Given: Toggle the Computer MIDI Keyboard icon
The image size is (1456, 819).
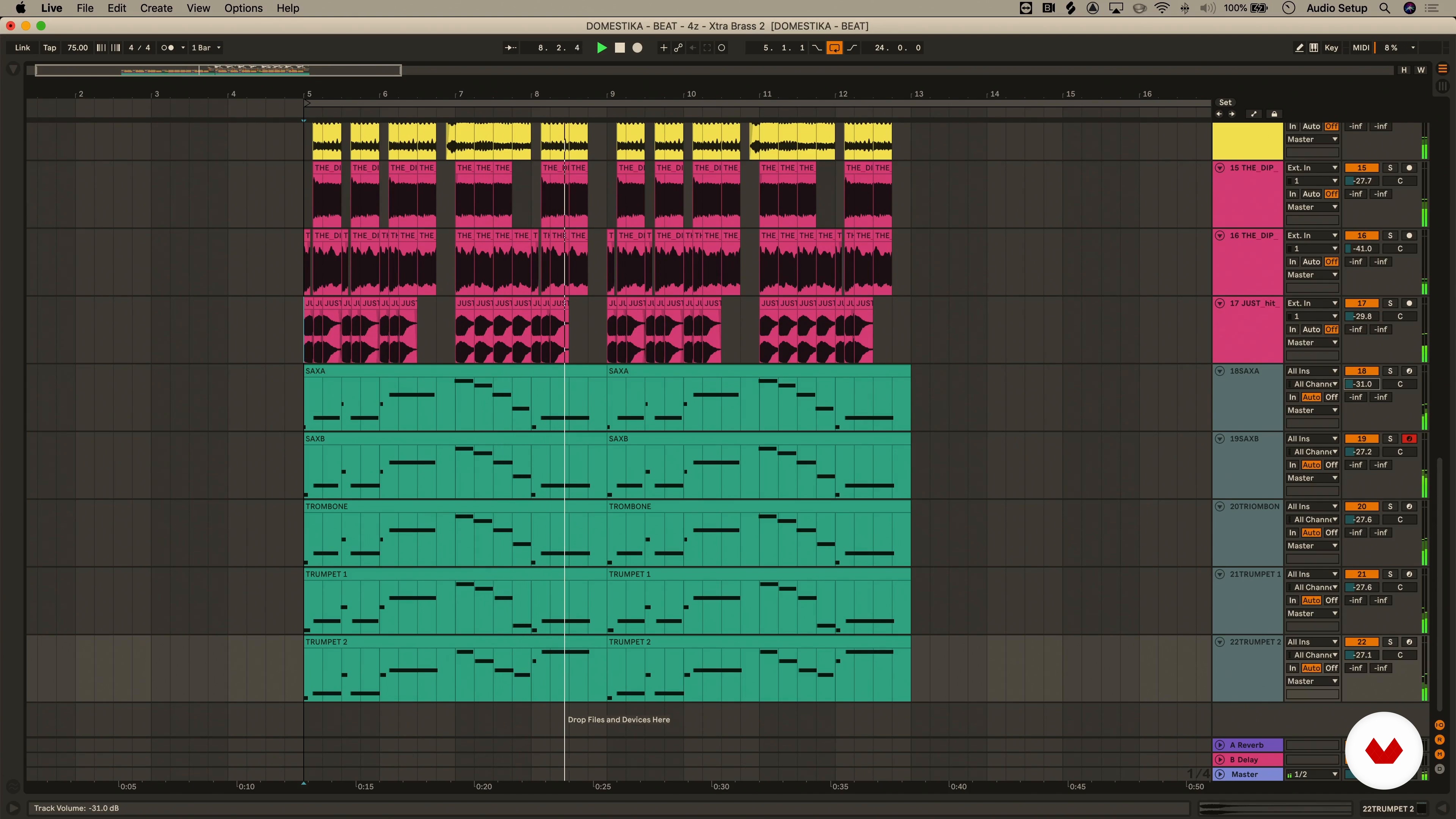Looking at the screenshot, I should [1314, 48].
